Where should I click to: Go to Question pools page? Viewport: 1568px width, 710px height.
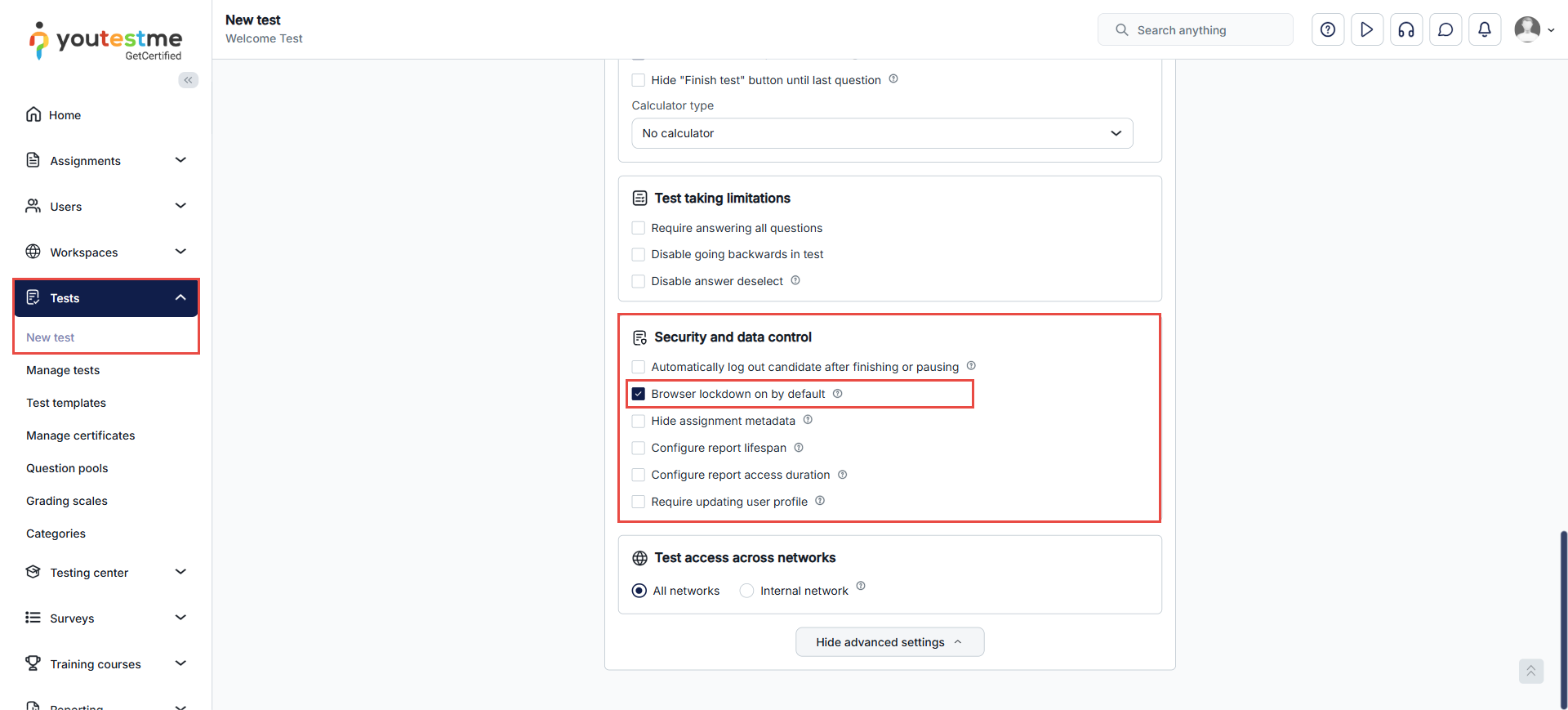[67, 468]
